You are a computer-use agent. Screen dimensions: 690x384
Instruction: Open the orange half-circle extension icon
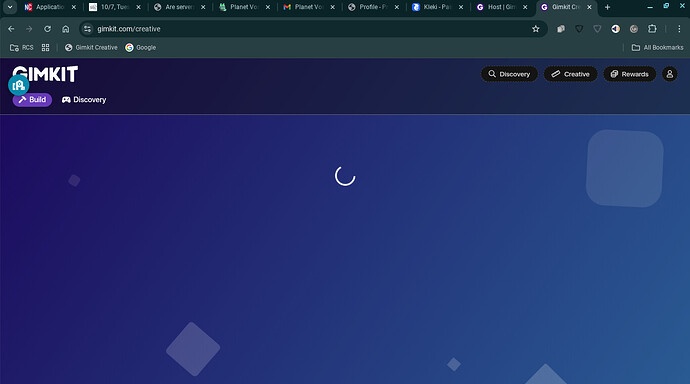pyautogui.click(x=616, y=29)
